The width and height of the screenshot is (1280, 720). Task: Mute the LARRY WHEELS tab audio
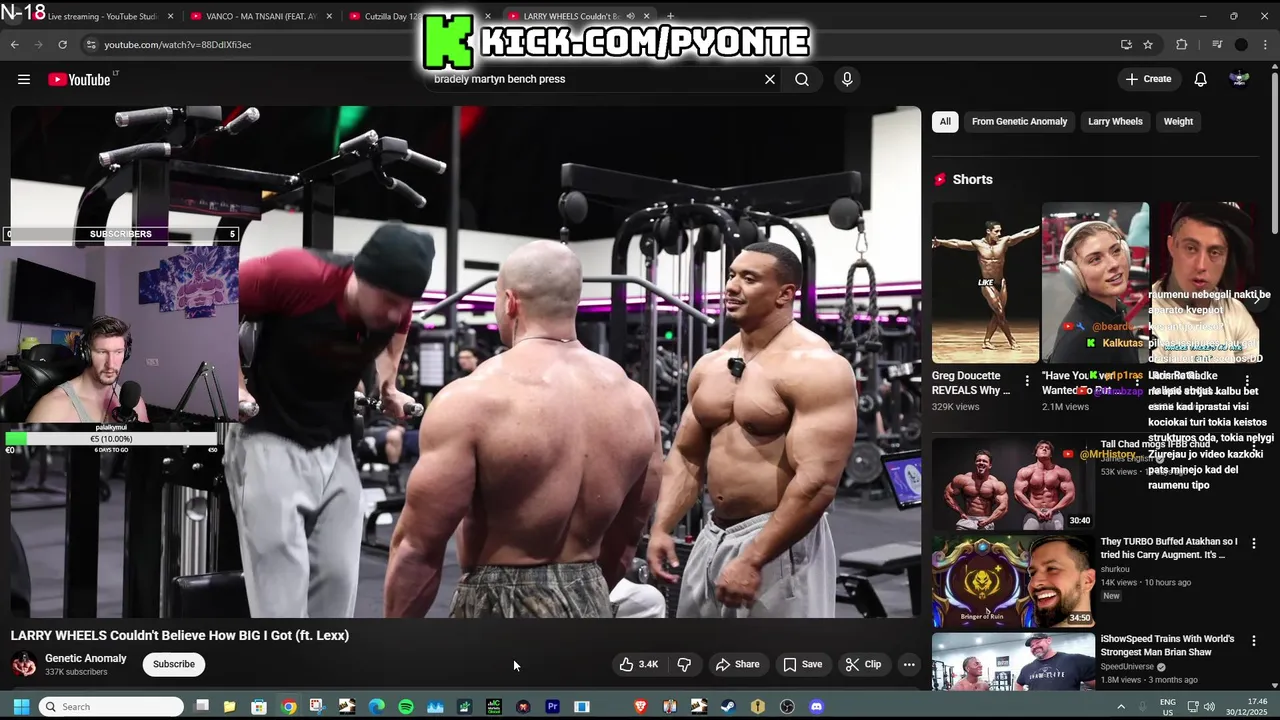630,16
